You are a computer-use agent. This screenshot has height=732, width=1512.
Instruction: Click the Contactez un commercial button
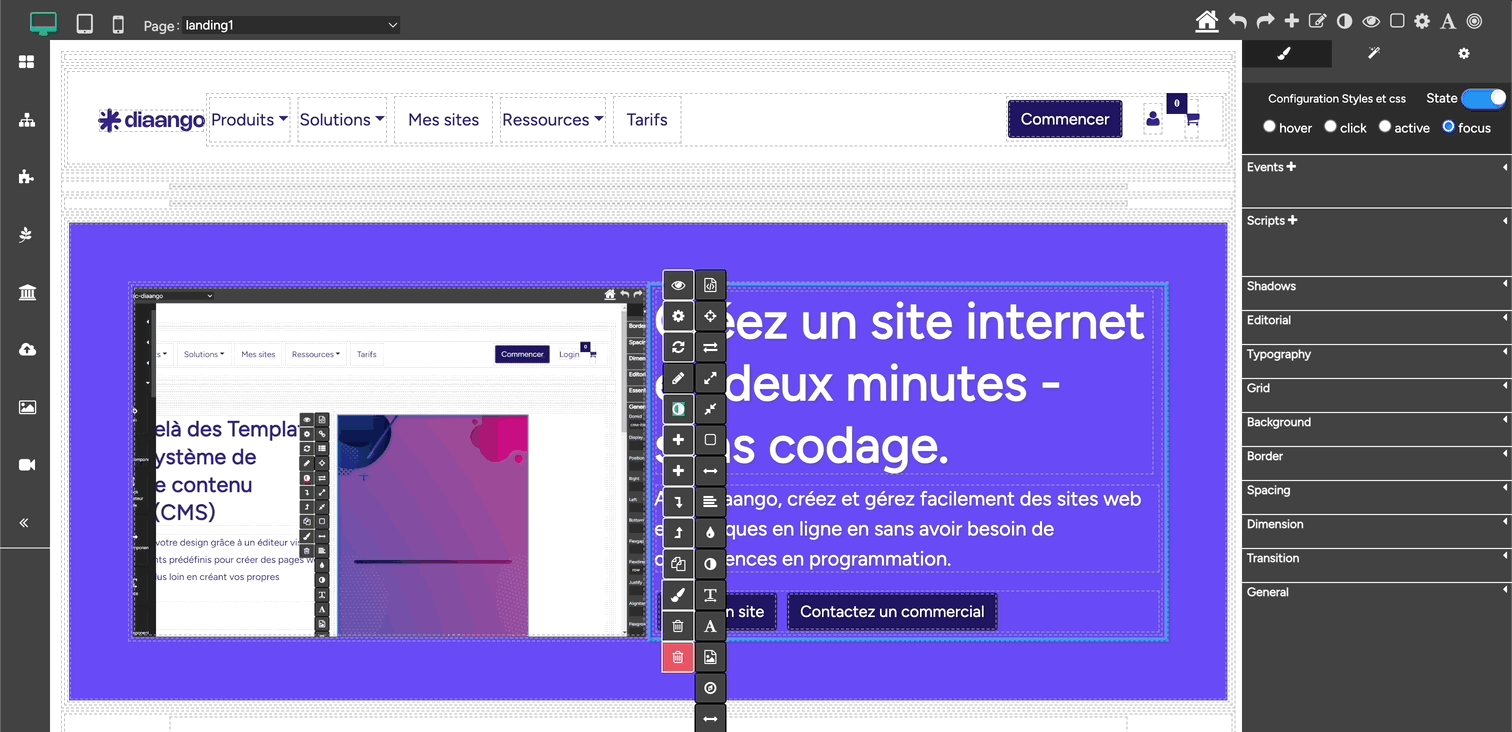tap(892, 612)
